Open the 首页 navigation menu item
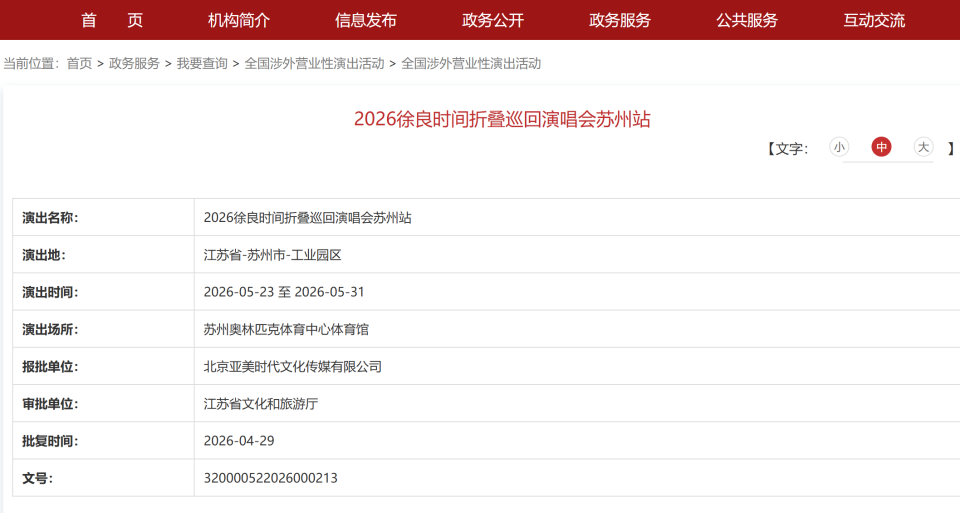960x513 pixels. click(x=112, y=21)
